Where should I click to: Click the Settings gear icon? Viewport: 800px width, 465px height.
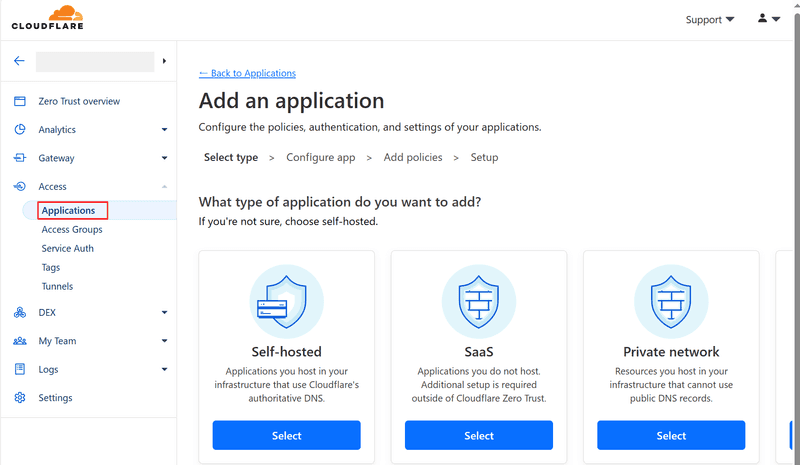point(19,398)
